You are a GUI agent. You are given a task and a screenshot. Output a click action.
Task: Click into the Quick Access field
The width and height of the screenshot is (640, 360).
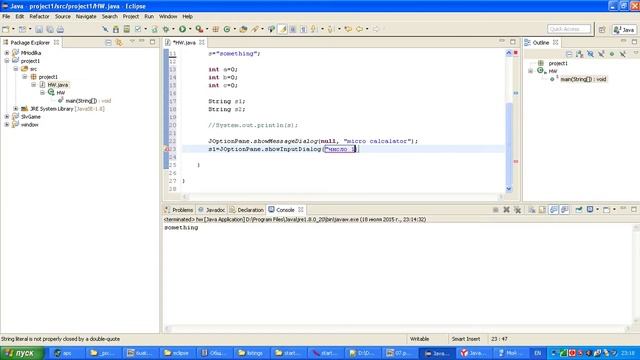coord(569,29)
